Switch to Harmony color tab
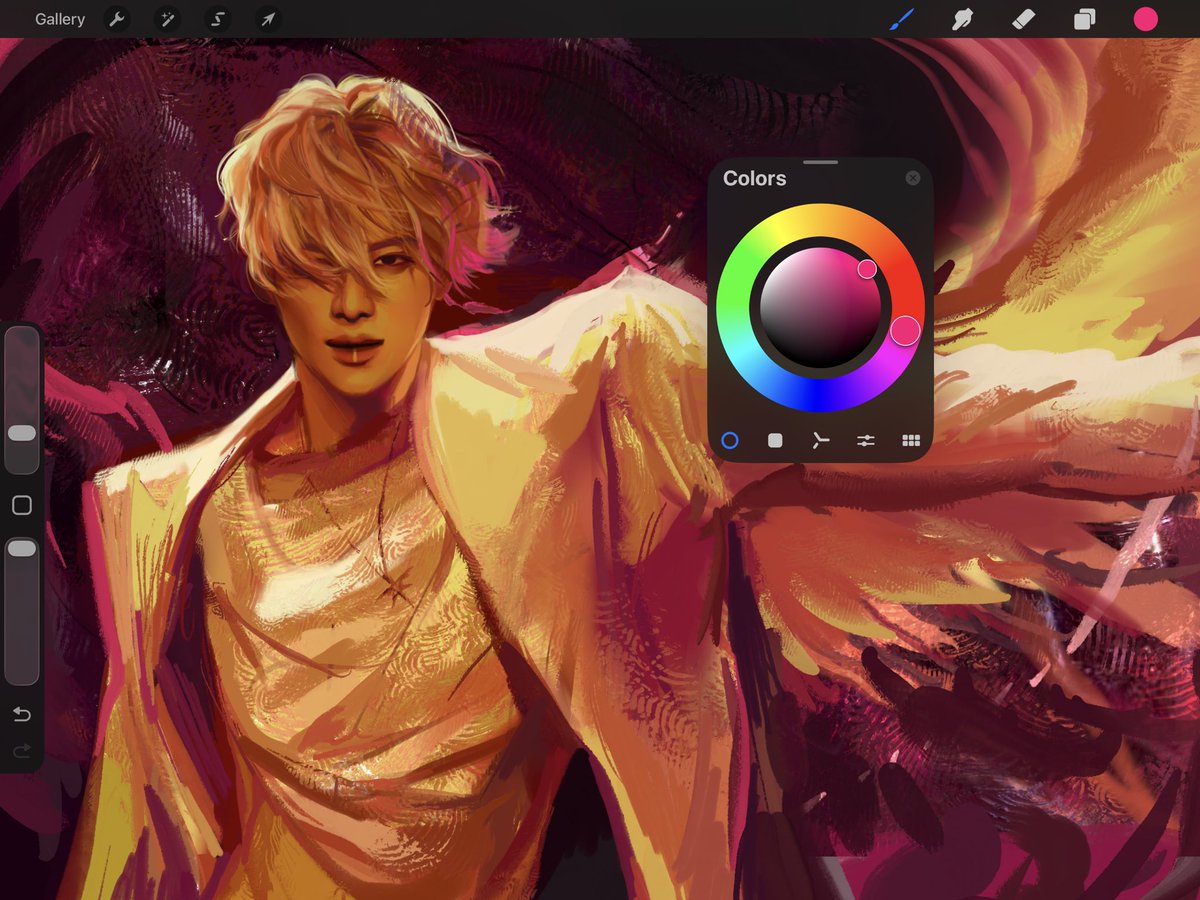The width and height of the screenshot is (1200, 900). coord(820,440)
